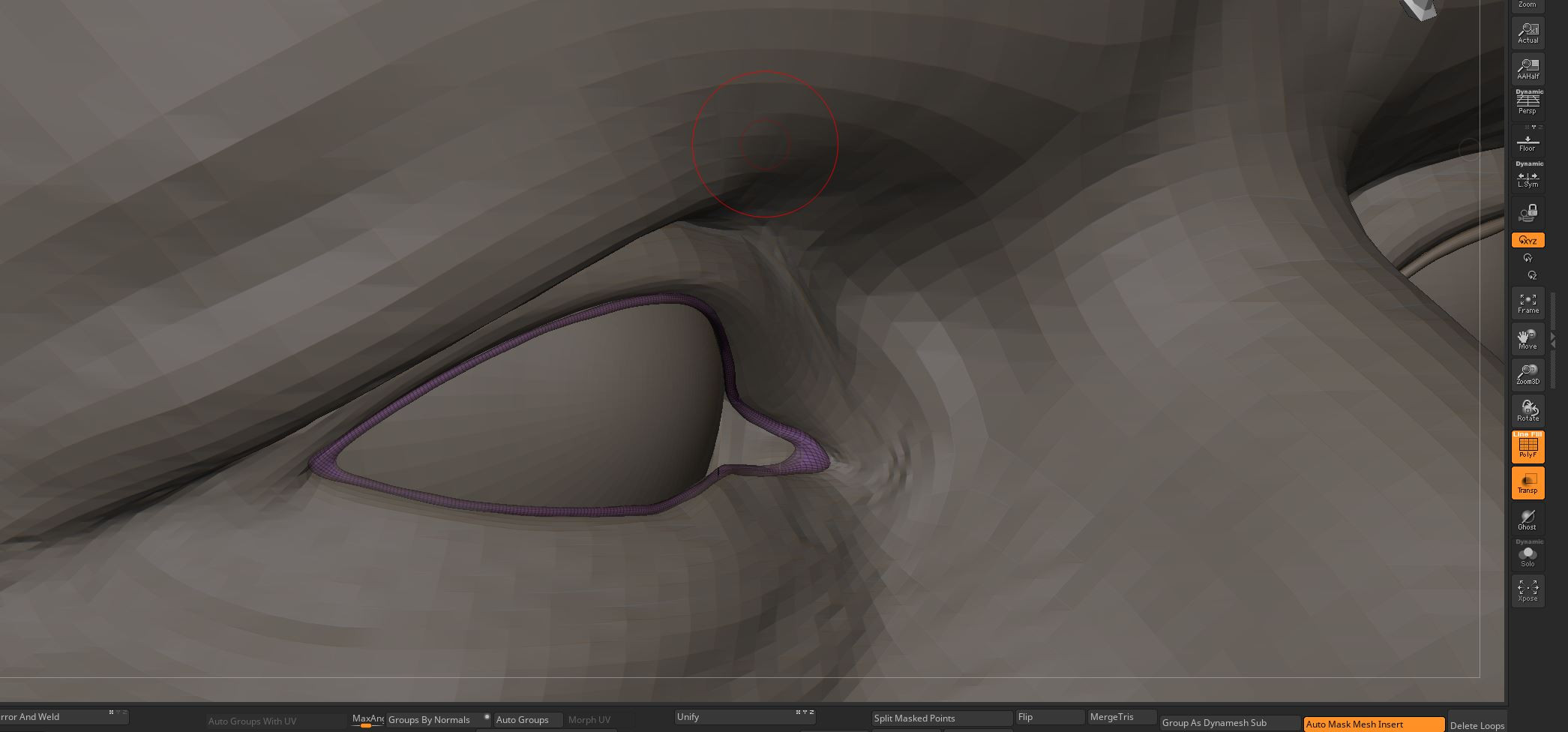Toggle Persp perspective distortion
1568x732 pixels.
click(x=1528, y=102)
